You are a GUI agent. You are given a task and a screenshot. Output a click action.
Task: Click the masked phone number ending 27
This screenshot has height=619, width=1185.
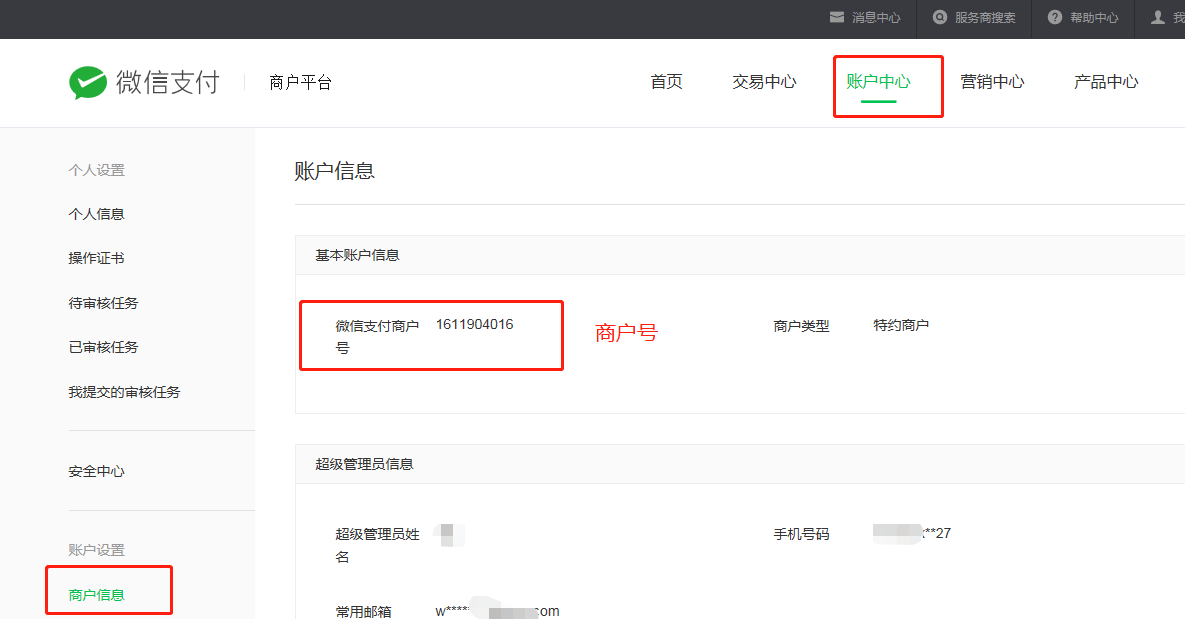(911, 533)
